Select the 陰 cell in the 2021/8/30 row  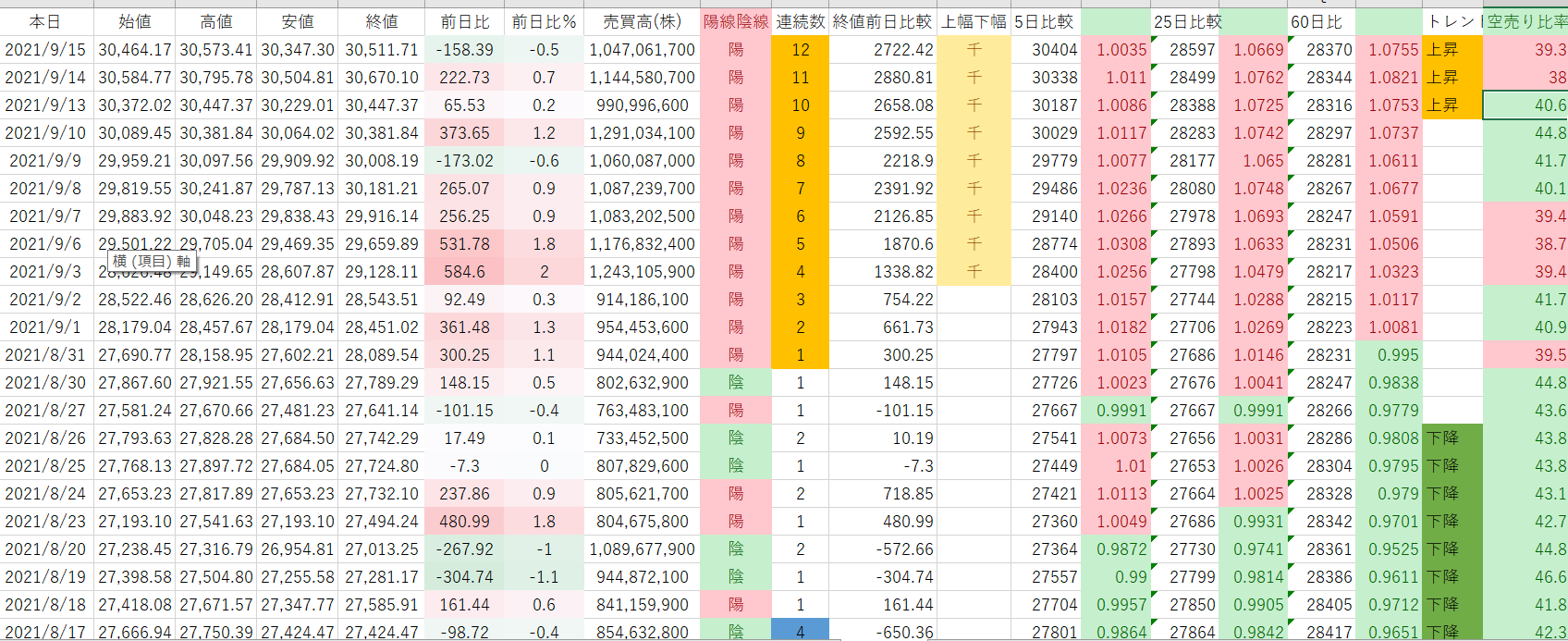coord(735,382)
